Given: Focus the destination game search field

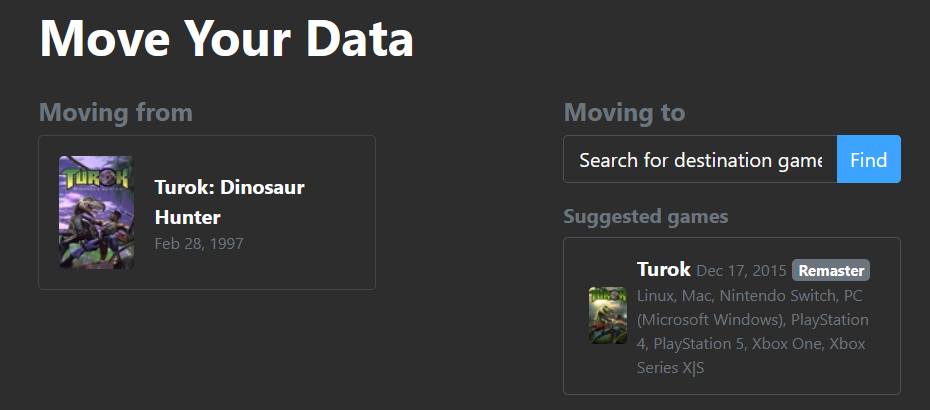Looking at the screenshot, I should (x=700, y=160).
